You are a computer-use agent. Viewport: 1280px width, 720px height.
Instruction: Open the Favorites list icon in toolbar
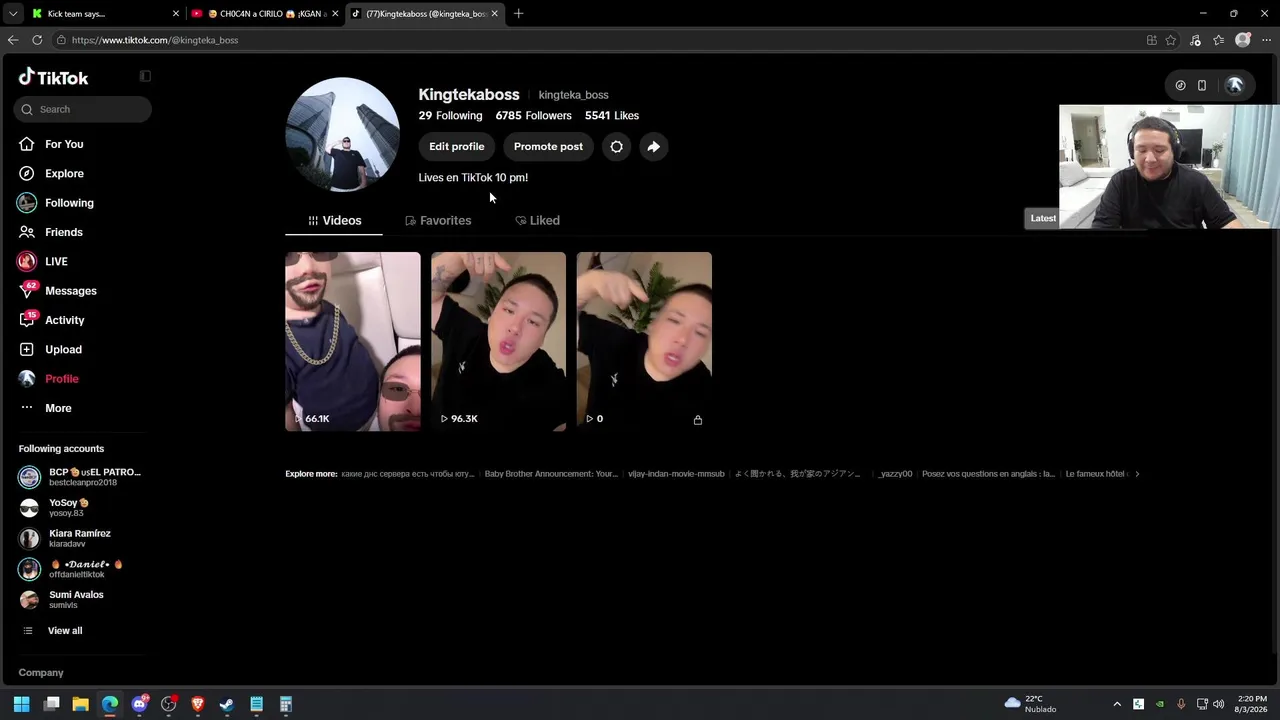(1219, 40)
